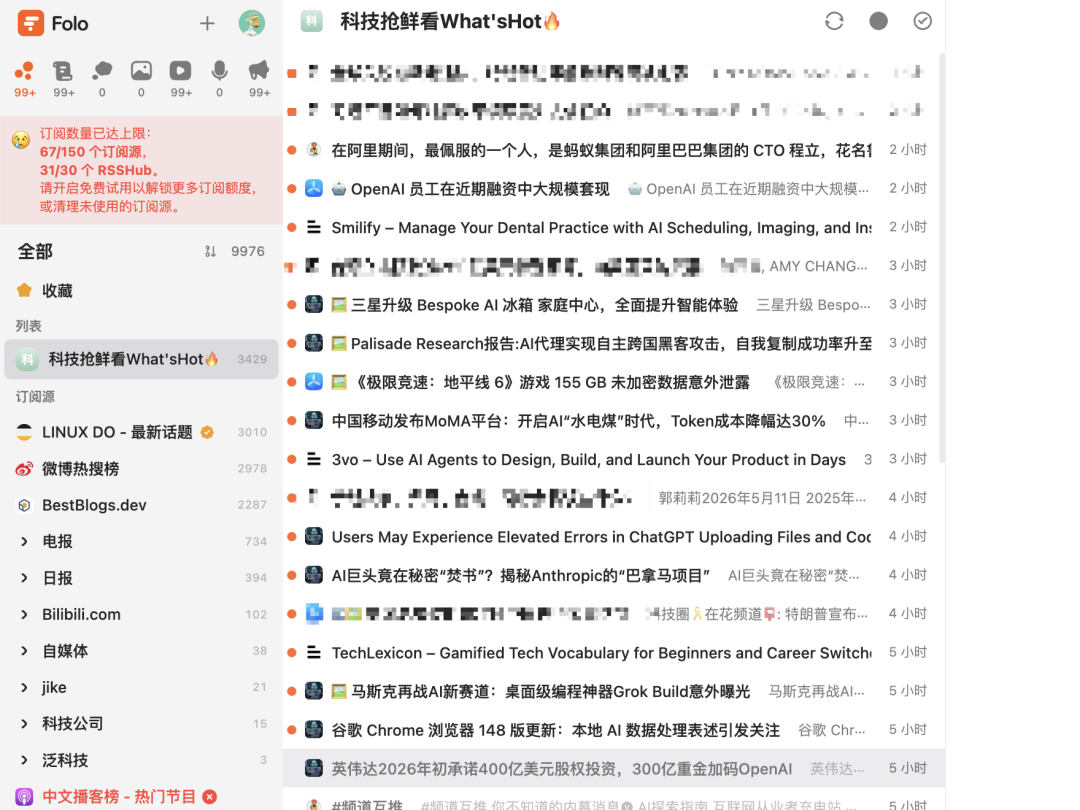This screenshot has height=810, width=1080.
Task: Select 科技抢鲜看What'sHot list in sidebar
Action: (141, 359)
